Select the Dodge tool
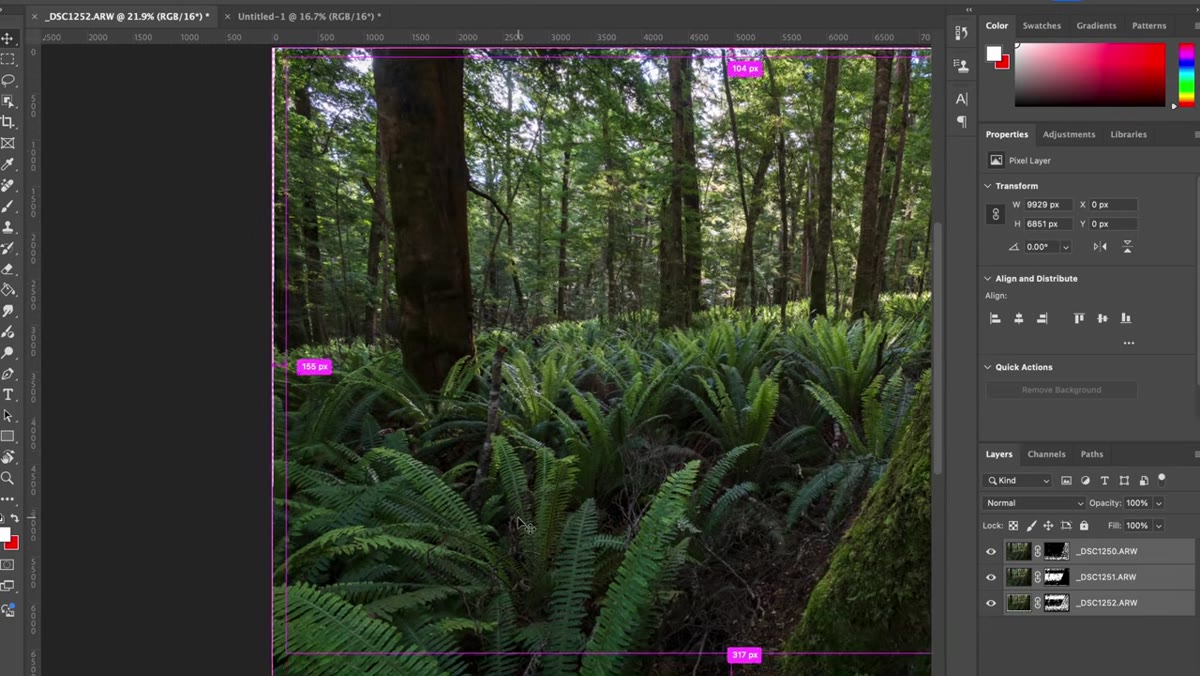1200x676 pixels. tap(8, 353)
